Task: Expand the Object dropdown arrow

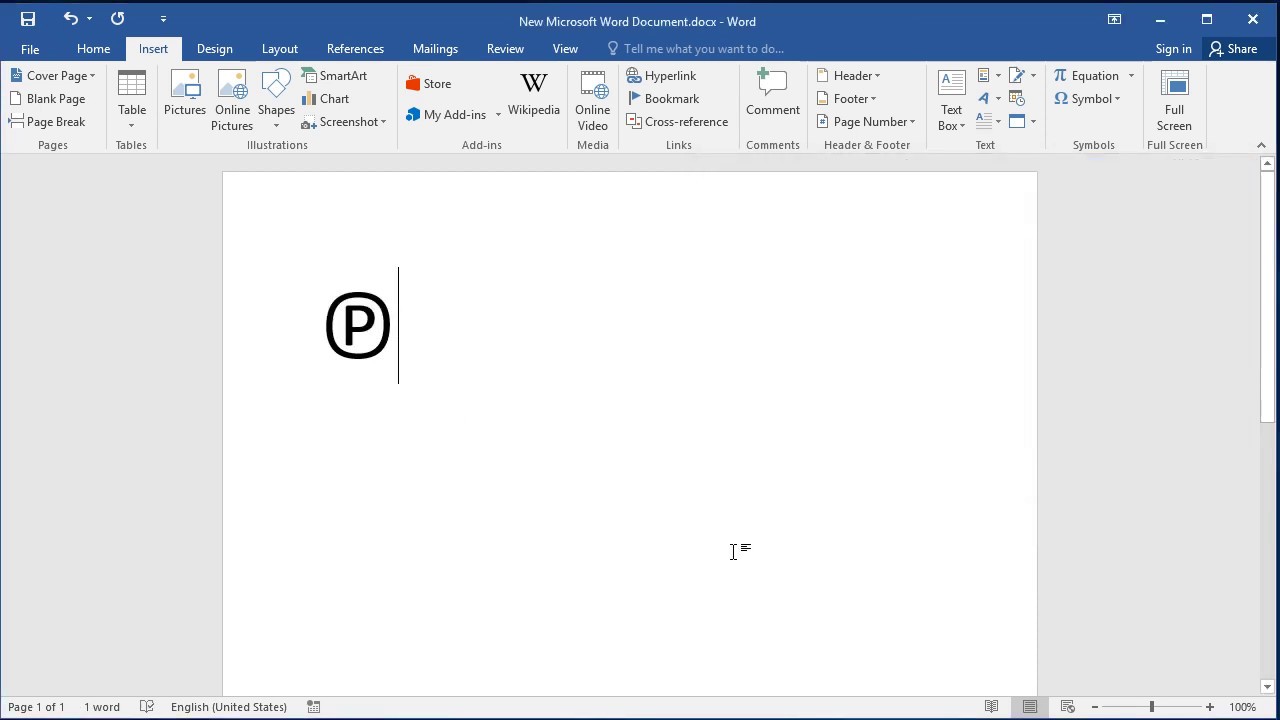Action: (x=1033, y=122)
